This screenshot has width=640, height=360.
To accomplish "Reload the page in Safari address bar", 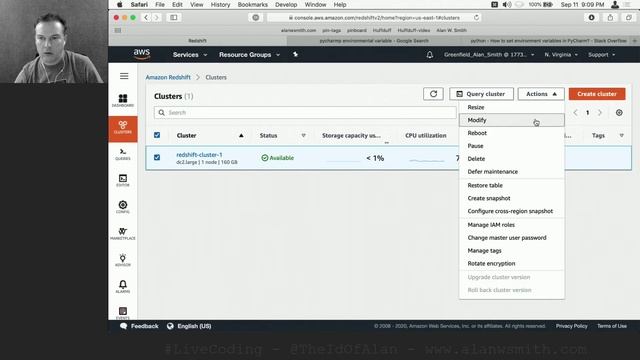I will coord(476,18).
